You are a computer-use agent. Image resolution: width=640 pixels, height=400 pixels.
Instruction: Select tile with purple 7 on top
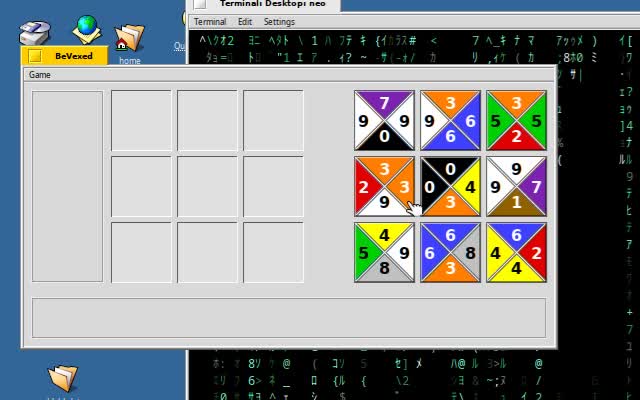coord(384,120)
